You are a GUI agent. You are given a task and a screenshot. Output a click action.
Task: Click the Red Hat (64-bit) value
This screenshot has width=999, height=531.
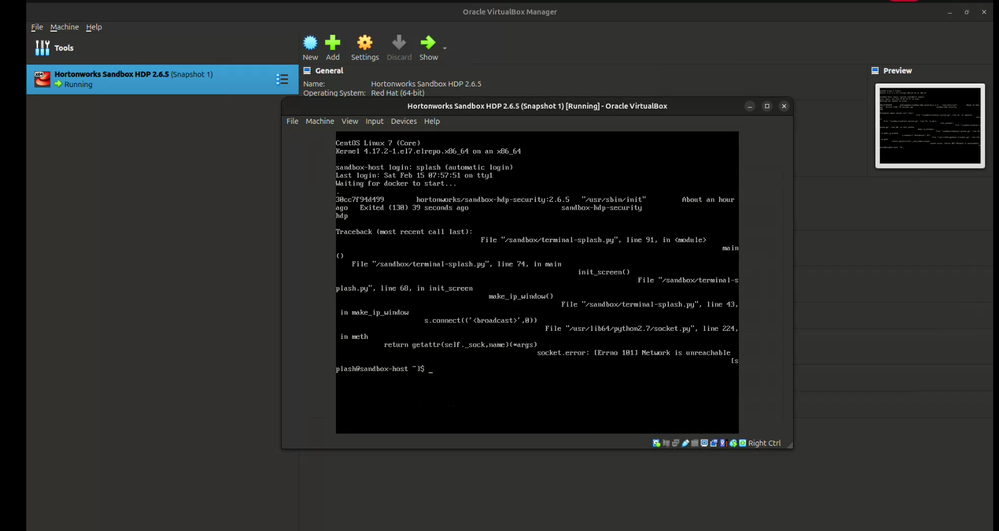pyautogui.click(x=398, y=93)
